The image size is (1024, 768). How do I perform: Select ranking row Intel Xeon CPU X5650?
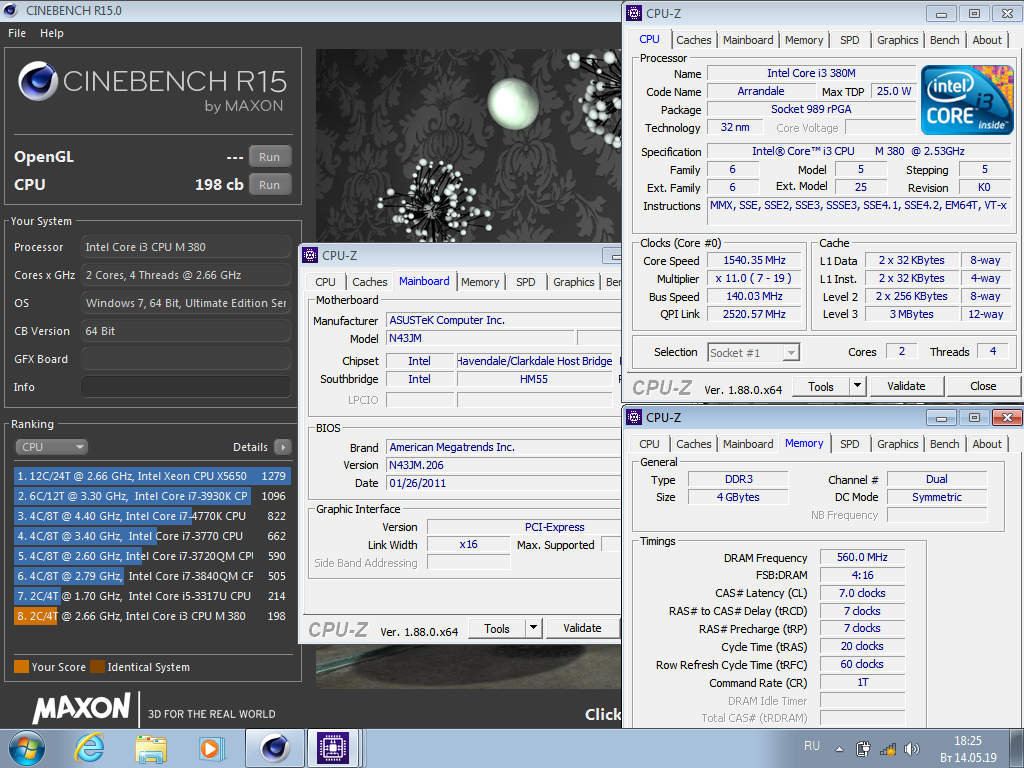point(152,476)
